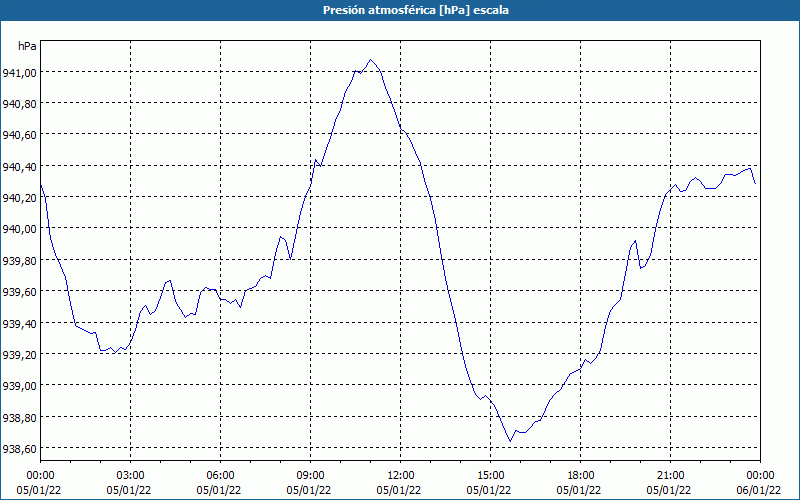Image resolution: width=800 pixels, height=500 pixels.
Task: Click the 'Presión atmosférica [hPa] escala' title
Action: coord(415,10)
